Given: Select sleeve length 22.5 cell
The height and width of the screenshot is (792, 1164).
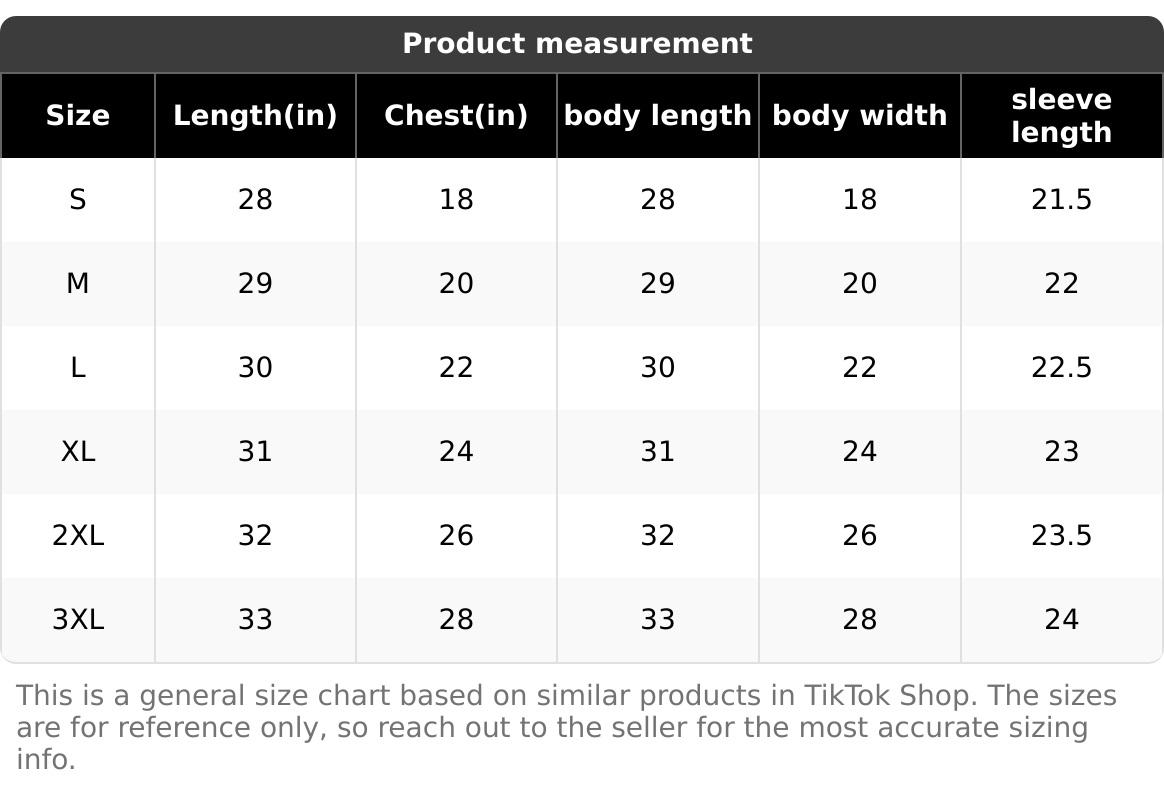Looking at the screenshot, I should (1061, 368).
